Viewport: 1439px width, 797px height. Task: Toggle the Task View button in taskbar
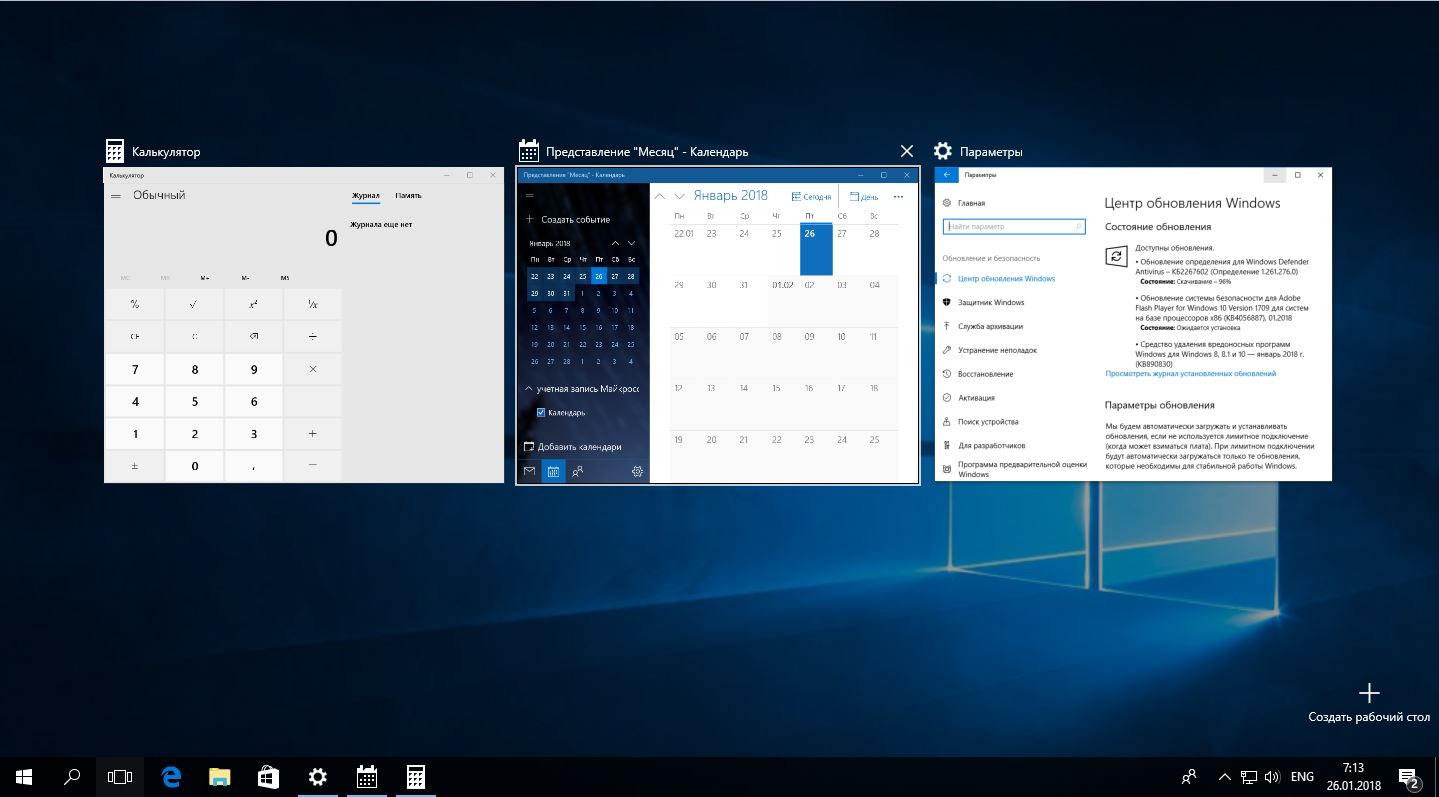120,777
